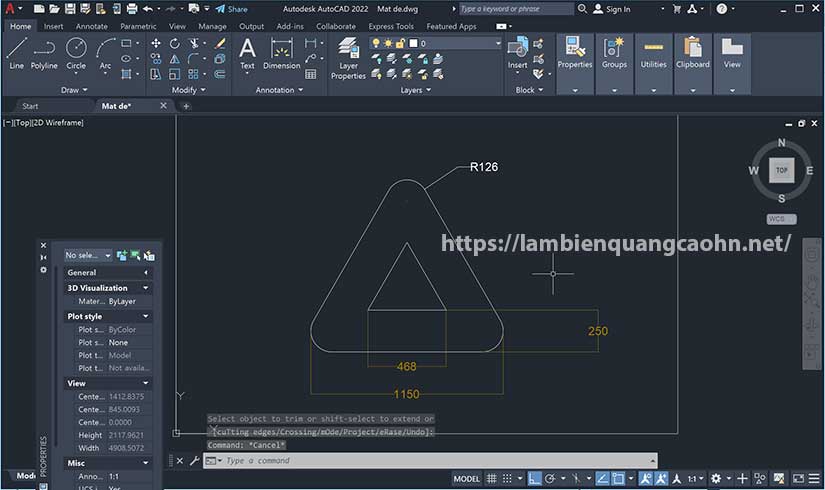Image resolution: width=825 pixels, height=490 pixels.
Task: Expand the Draw panel dropdown
Action: (74, 90)
